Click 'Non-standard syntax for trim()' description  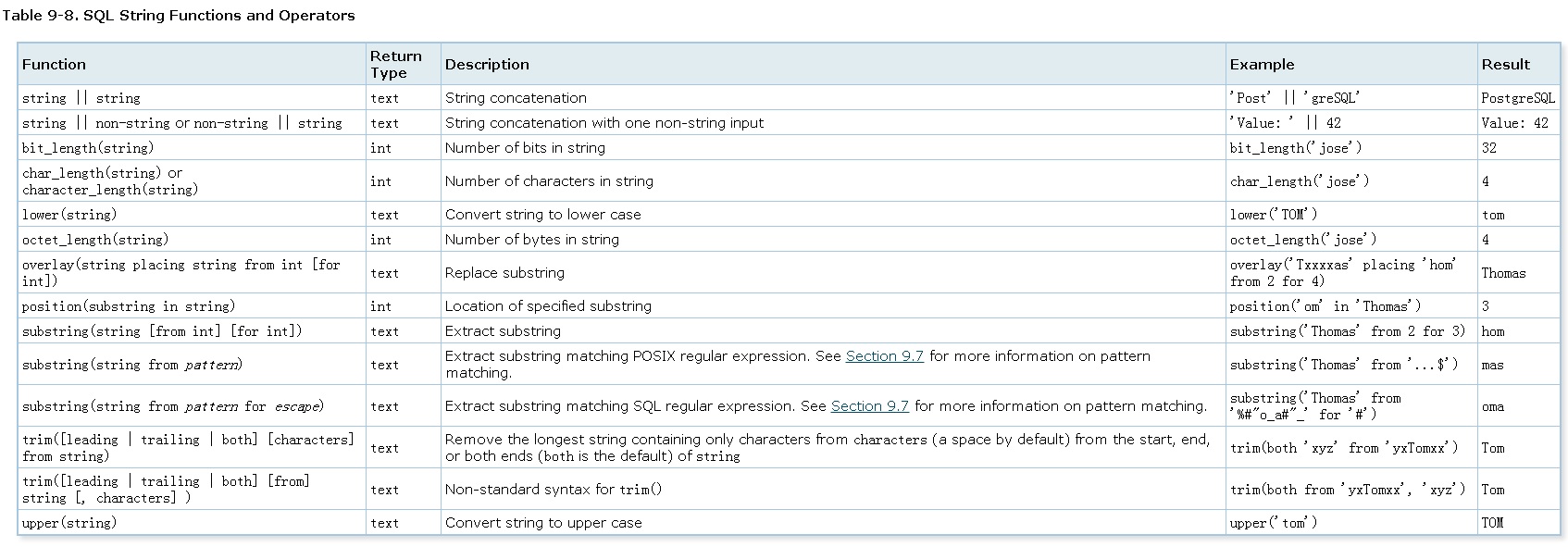point(554,490)
